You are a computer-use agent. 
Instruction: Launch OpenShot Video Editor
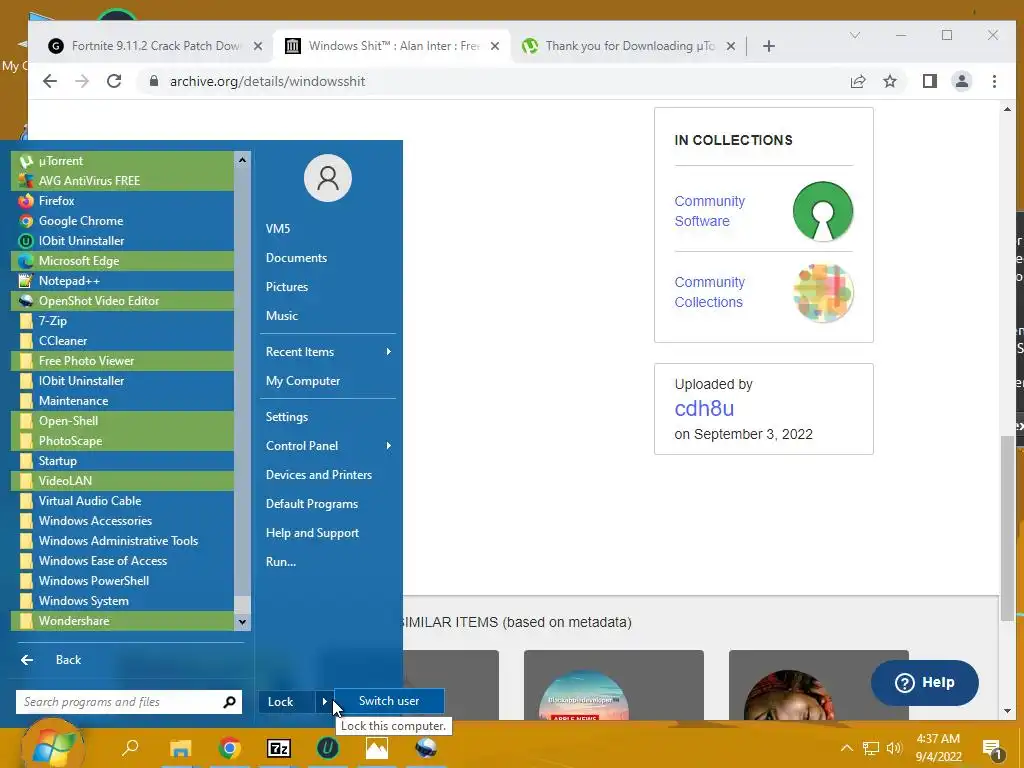[122, 301]
